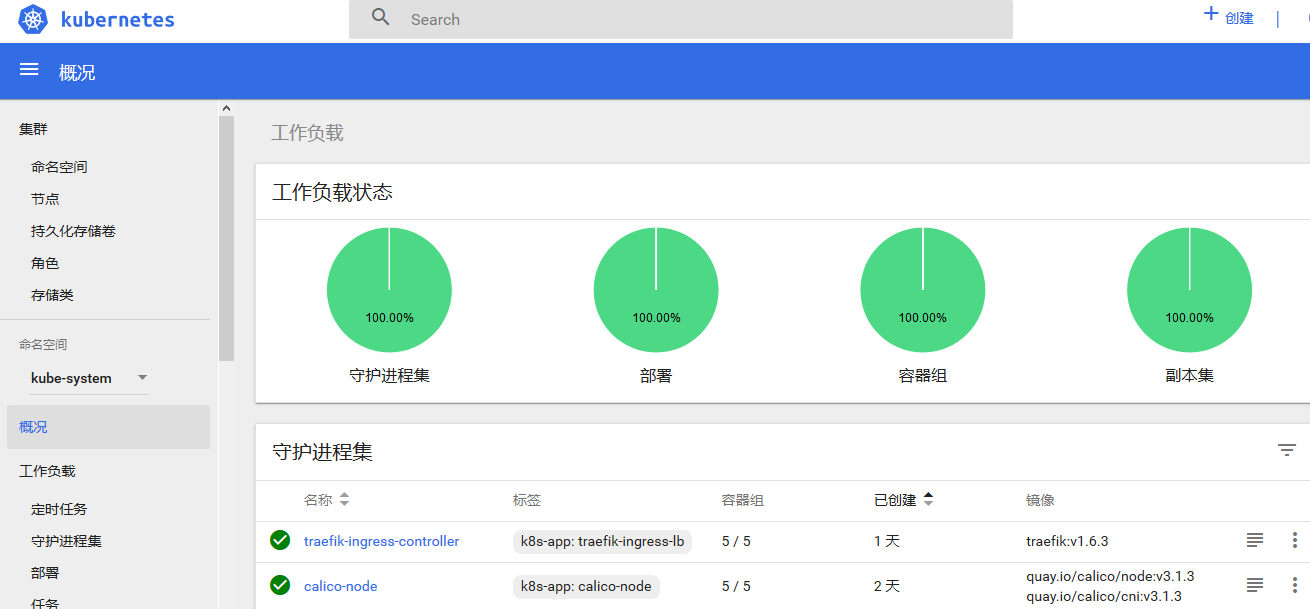Click the 部署 pie chart

656,290
